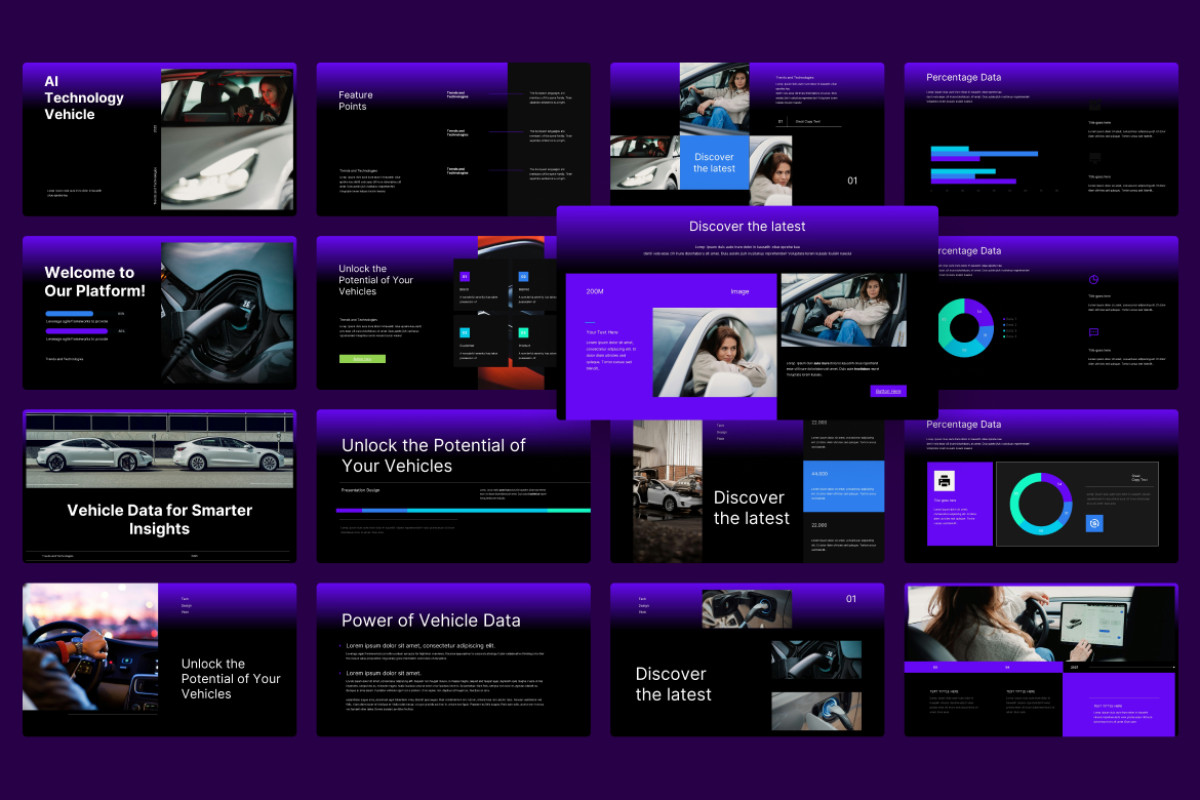The width and height of the screenshot is (1200, 800).
Task: Click the purple Button Here link
Action: pyautogui.click(x=887, y=390)
